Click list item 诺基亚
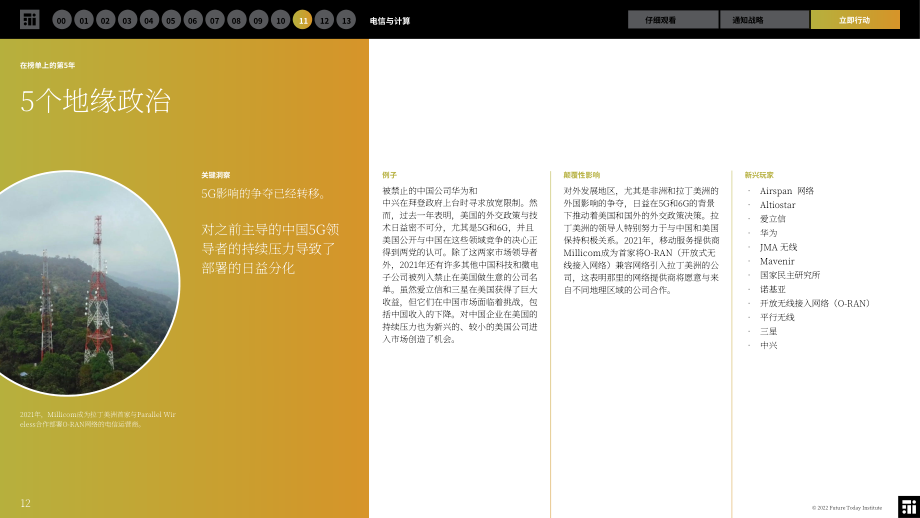Image resolution: width=920 pixels, height=518 pixels. click(773, 289)
